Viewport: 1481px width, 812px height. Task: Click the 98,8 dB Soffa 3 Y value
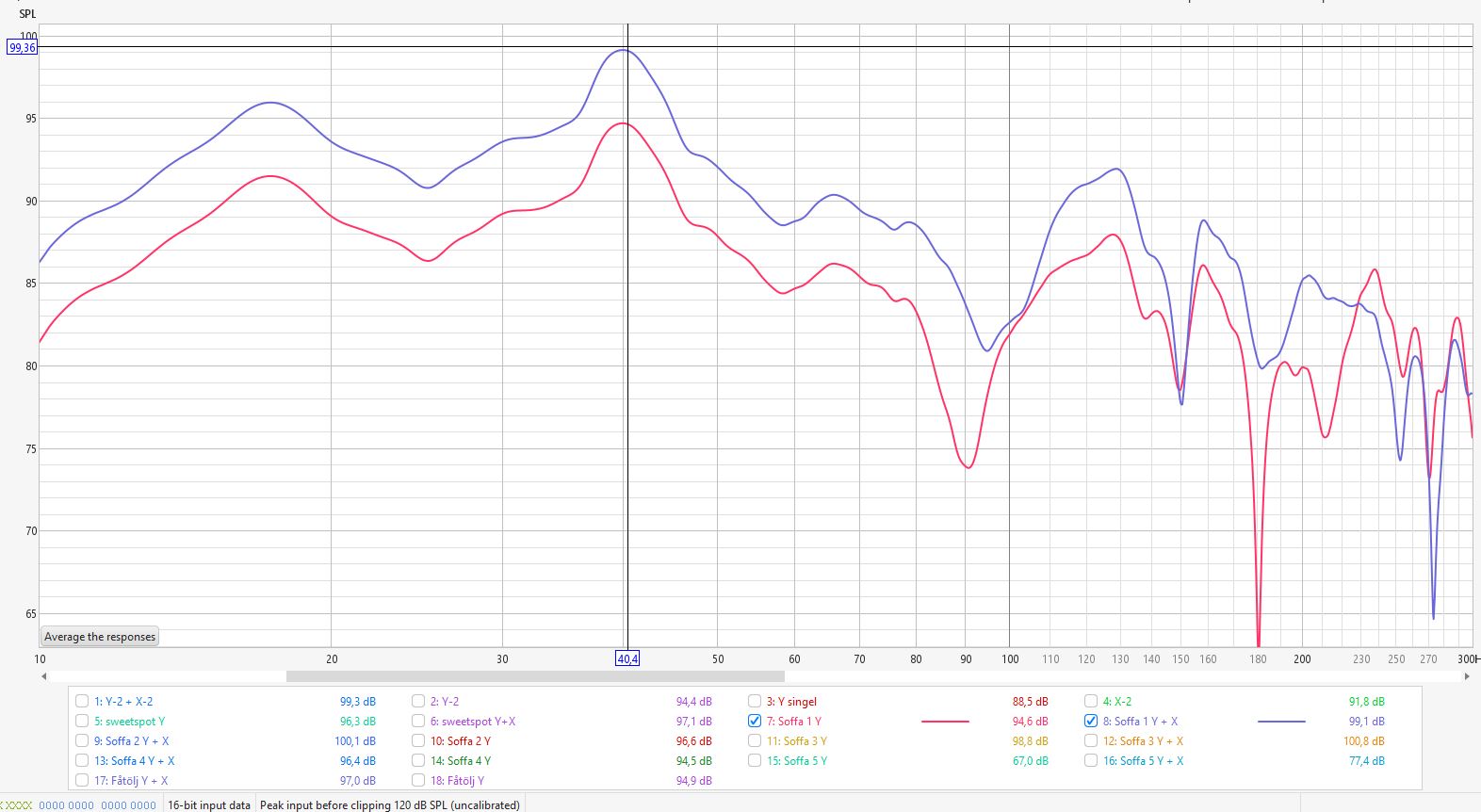tap(1031, 741)
